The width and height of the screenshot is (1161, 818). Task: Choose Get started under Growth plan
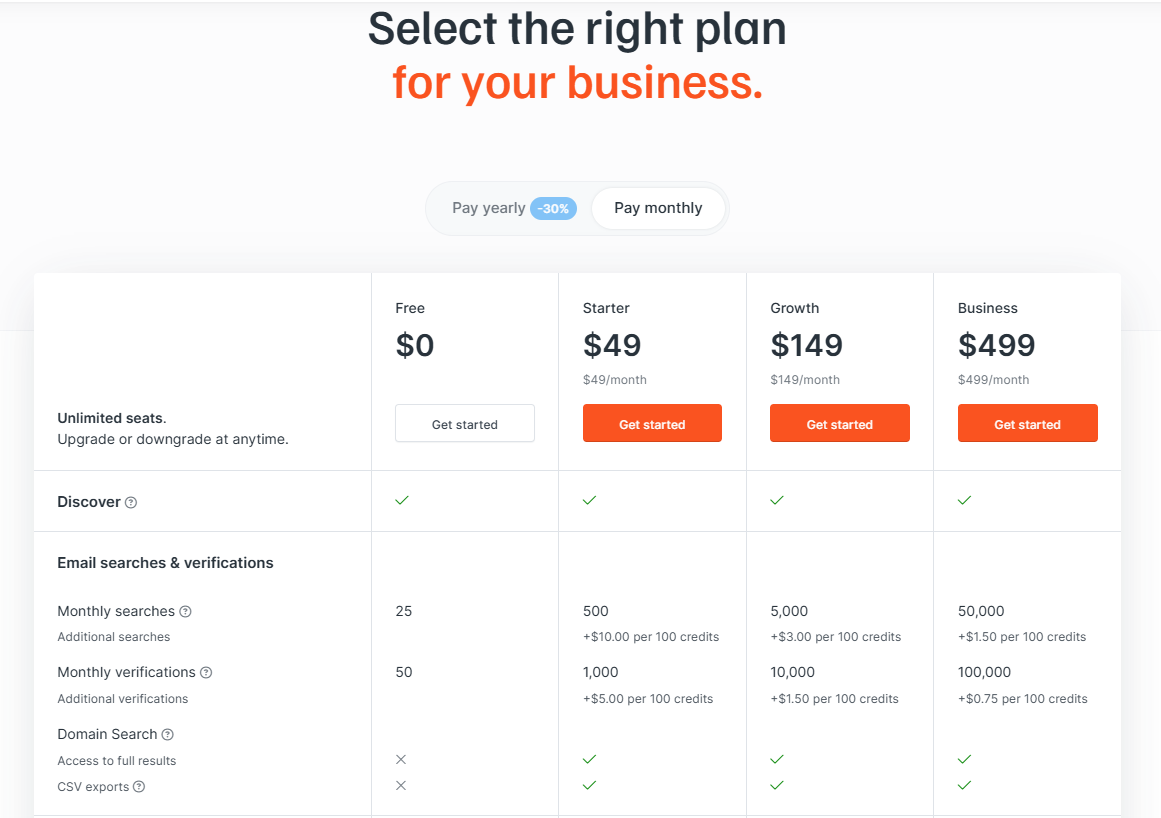pyautogui.click(x=840, y=424)
